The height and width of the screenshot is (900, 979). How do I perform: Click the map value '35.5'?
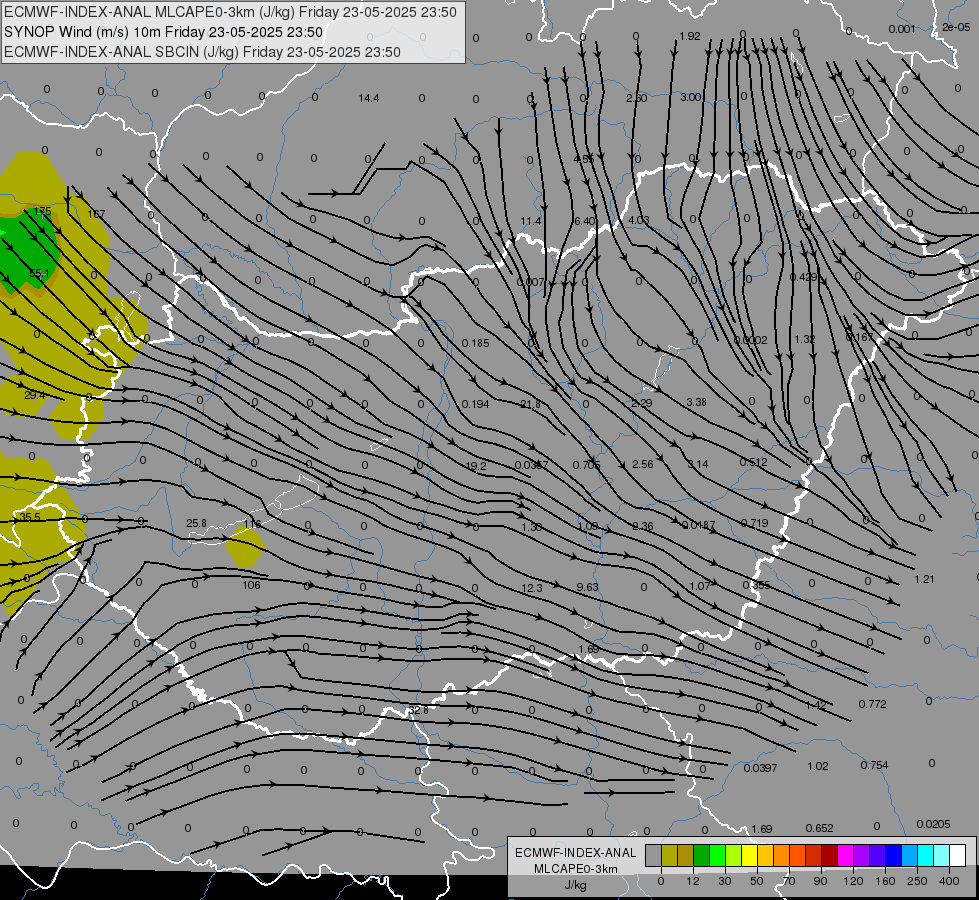tap(29, 517)
